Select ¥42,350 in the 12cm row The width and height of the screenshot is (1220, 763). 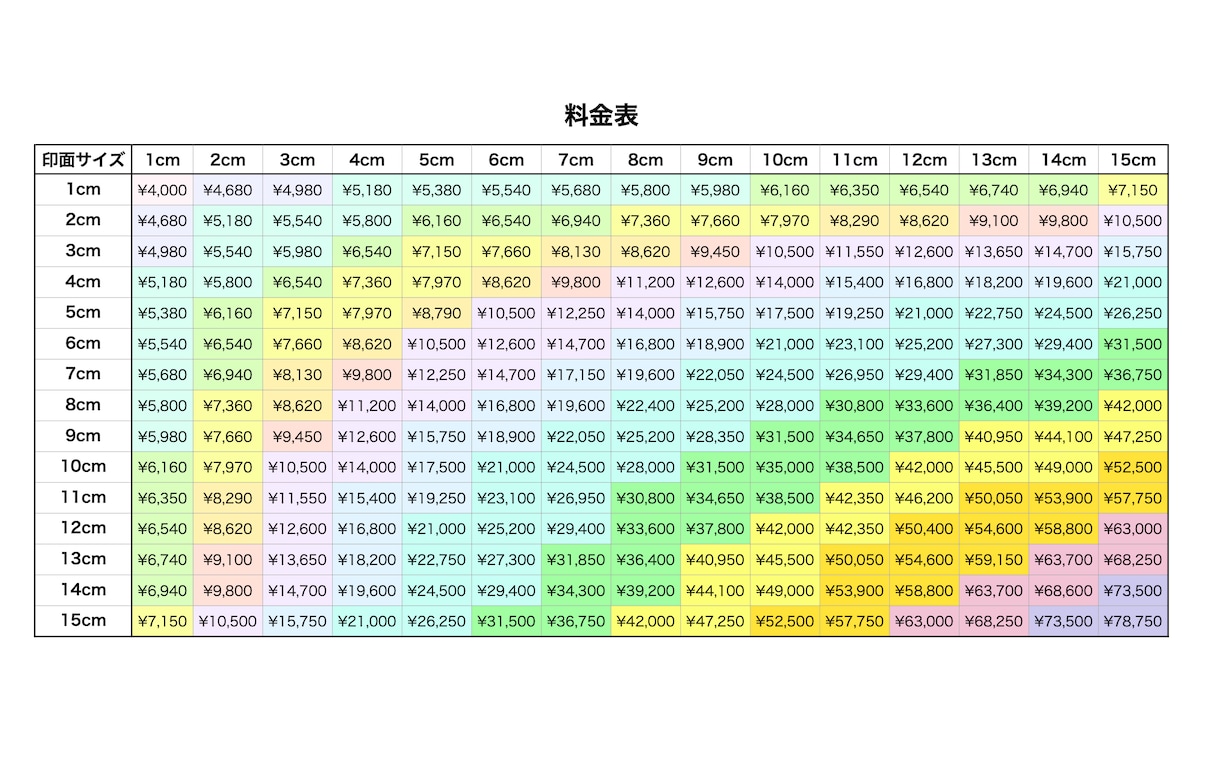tap(854, 529)
